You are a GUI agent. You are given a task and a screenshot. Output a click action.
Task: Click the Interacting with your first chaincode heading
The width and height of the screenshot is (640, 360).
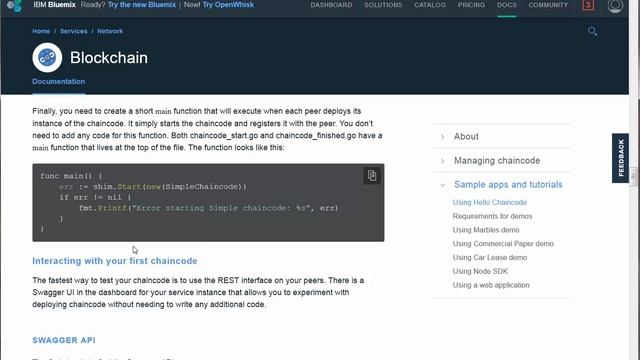(115, 261)
